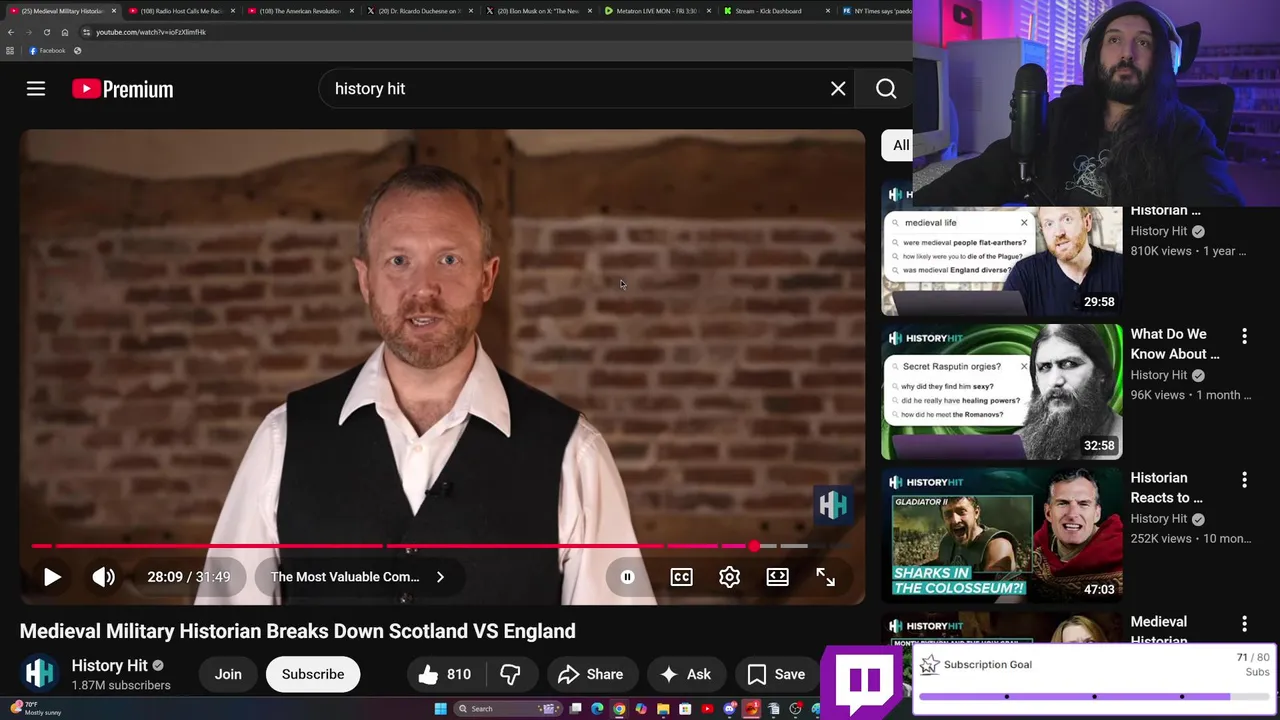
Task: Open the Rasputin video thumbnail 32:58
Action: click(x=1001, y=392)
